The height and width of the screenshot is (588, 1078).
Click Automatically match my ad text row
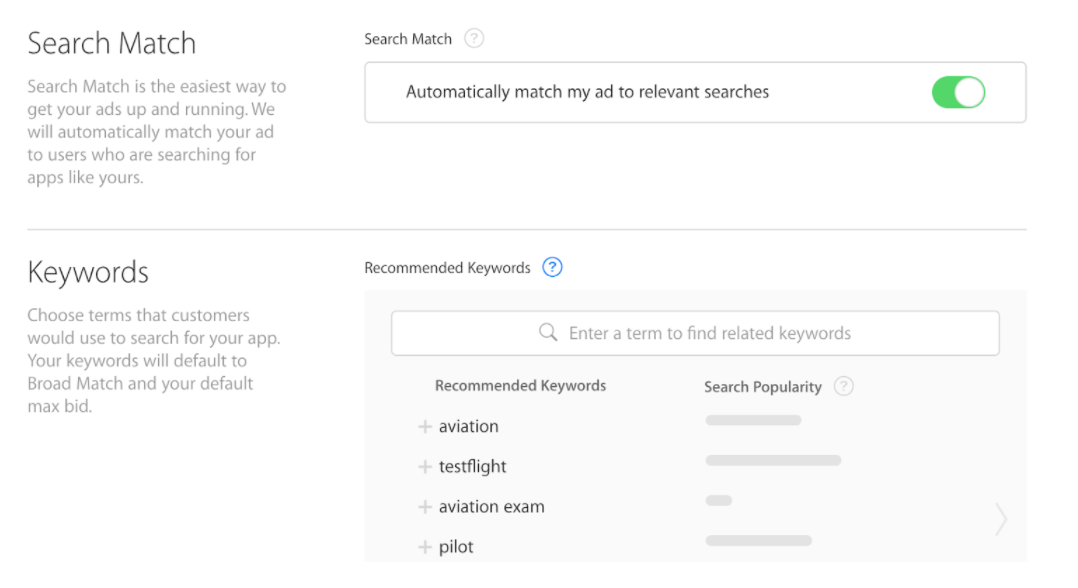click(x=695, y=92)
